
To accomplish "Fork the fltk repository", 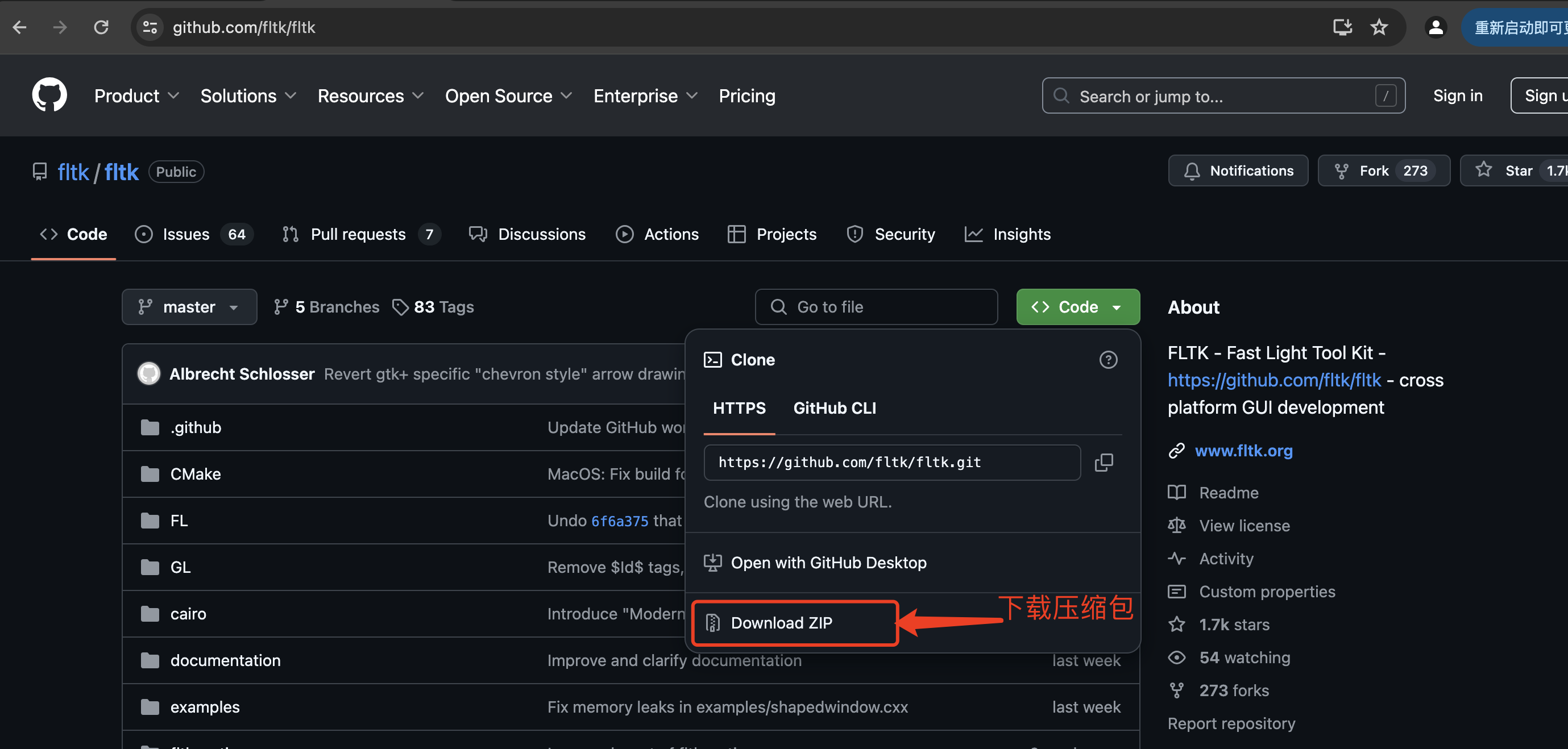I will pos(1383,171).
